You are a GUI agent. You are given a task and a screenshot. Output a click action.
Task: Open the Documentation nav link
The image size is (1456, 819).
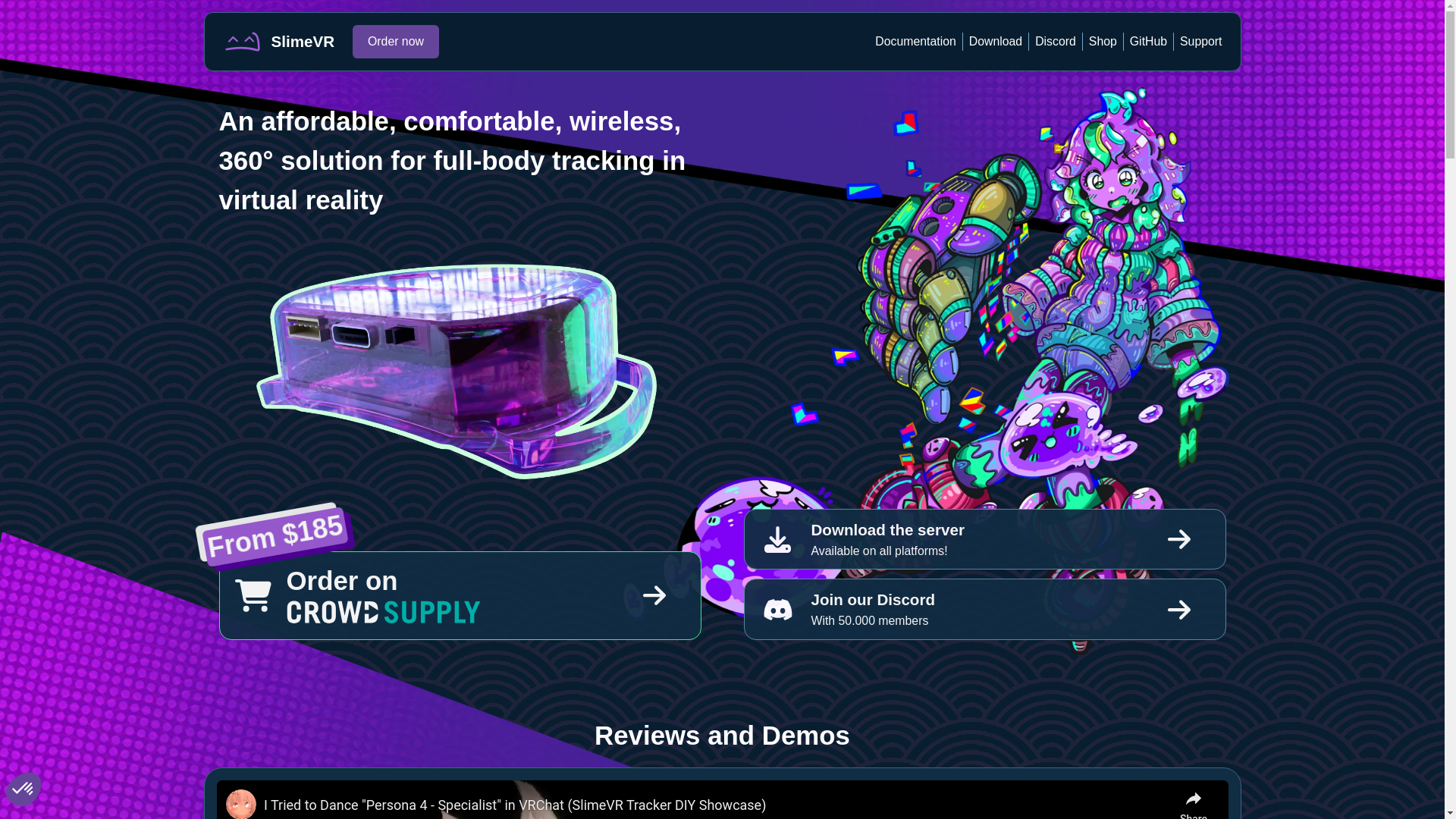pyautogui.click(x=915, y=42)
